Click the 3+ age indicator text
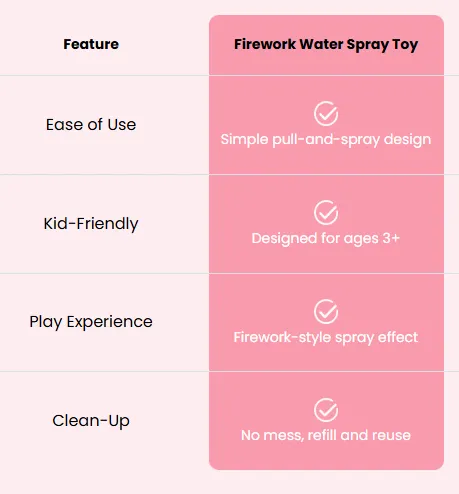The width and height of the screenshot is (459, 494). tap(391, 238)
